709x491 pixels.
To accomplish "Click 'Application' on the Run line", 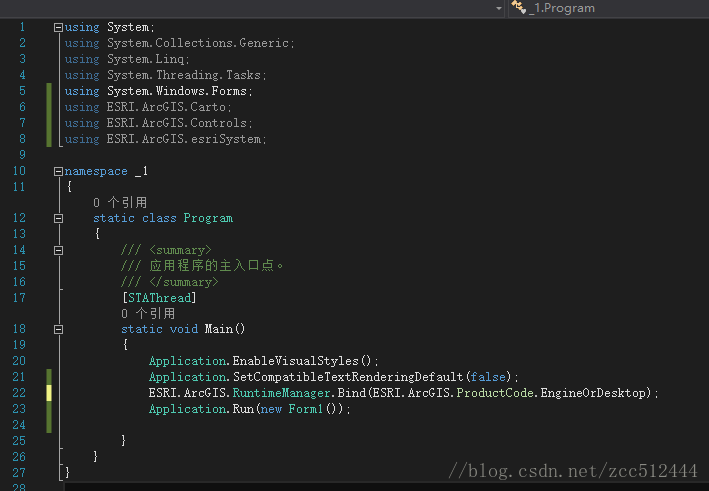I will [187, 409].
